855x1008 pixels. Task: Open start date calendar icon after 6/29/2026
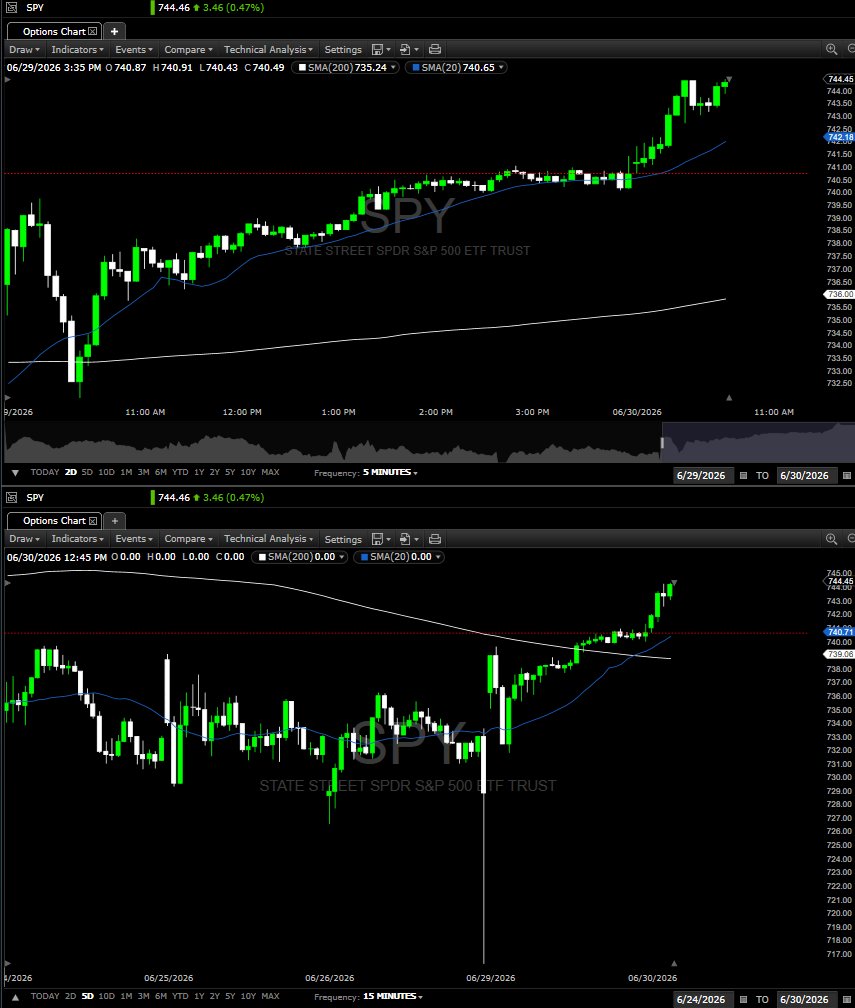pyautogui.click(x=743, y=476)
